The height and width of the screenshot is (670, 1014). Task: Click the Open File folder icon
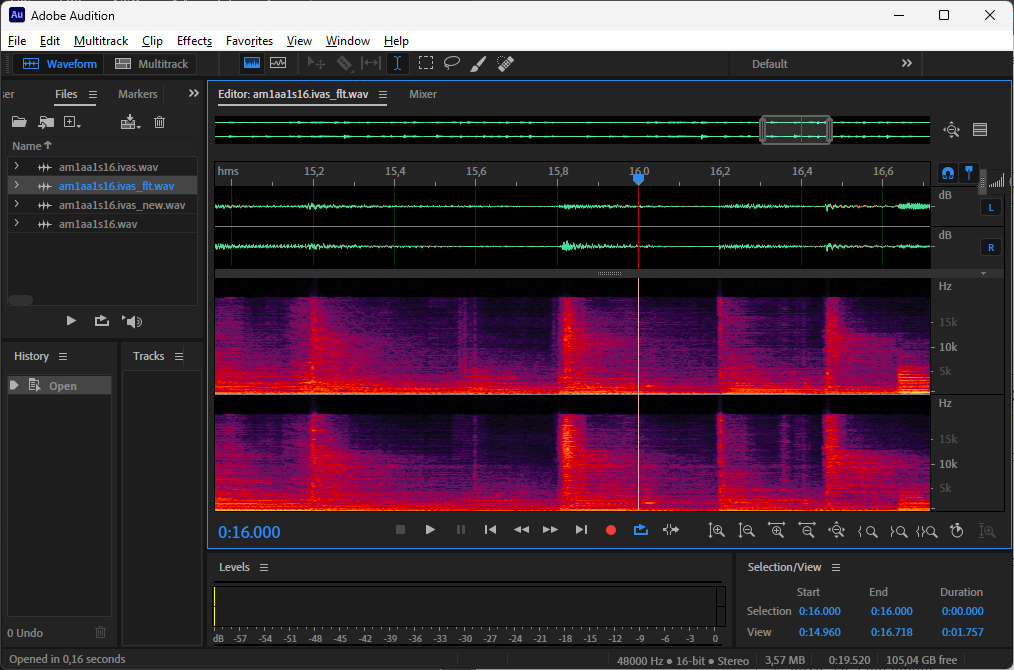[x=19, y=122]
